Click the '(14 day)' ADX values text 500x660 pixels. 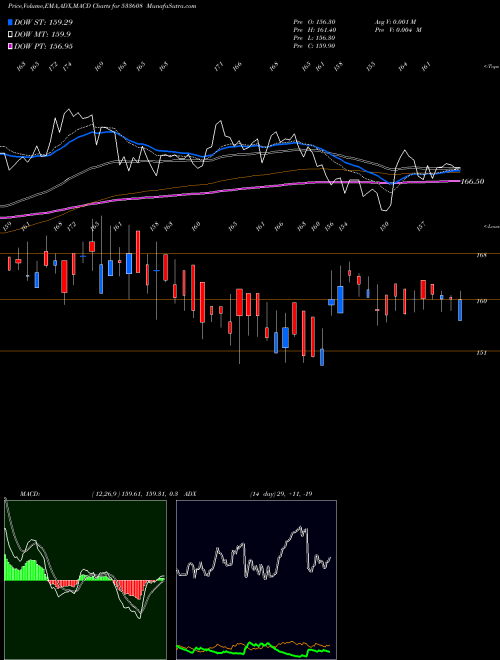click(281, 494)
